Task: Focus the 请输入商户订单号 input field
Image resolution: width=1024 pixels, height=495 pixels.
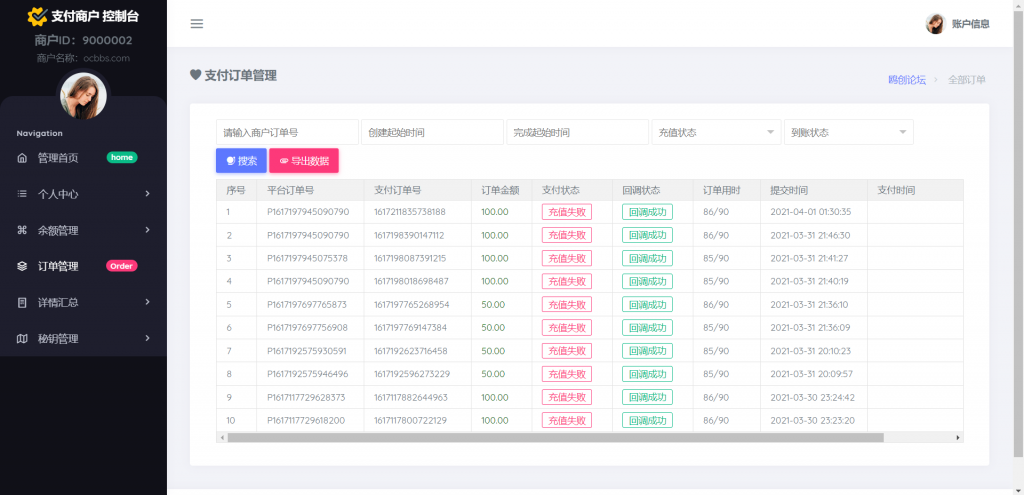Action: click(x=287, y=132)
